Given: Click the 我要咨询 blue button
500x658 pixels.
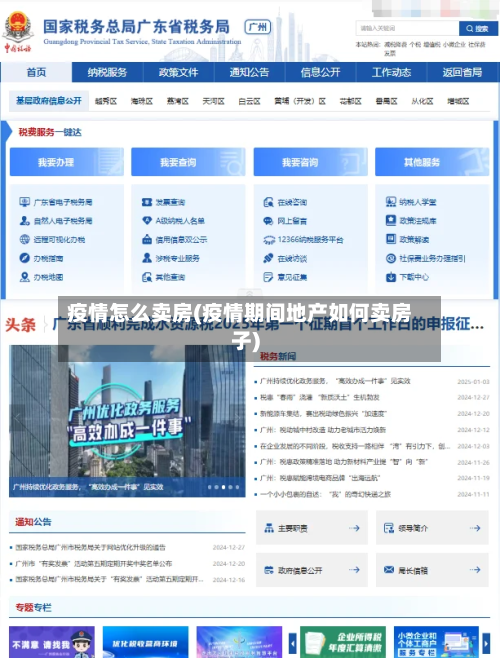Looking at the screenshot, I should click(x=311, y=162).
